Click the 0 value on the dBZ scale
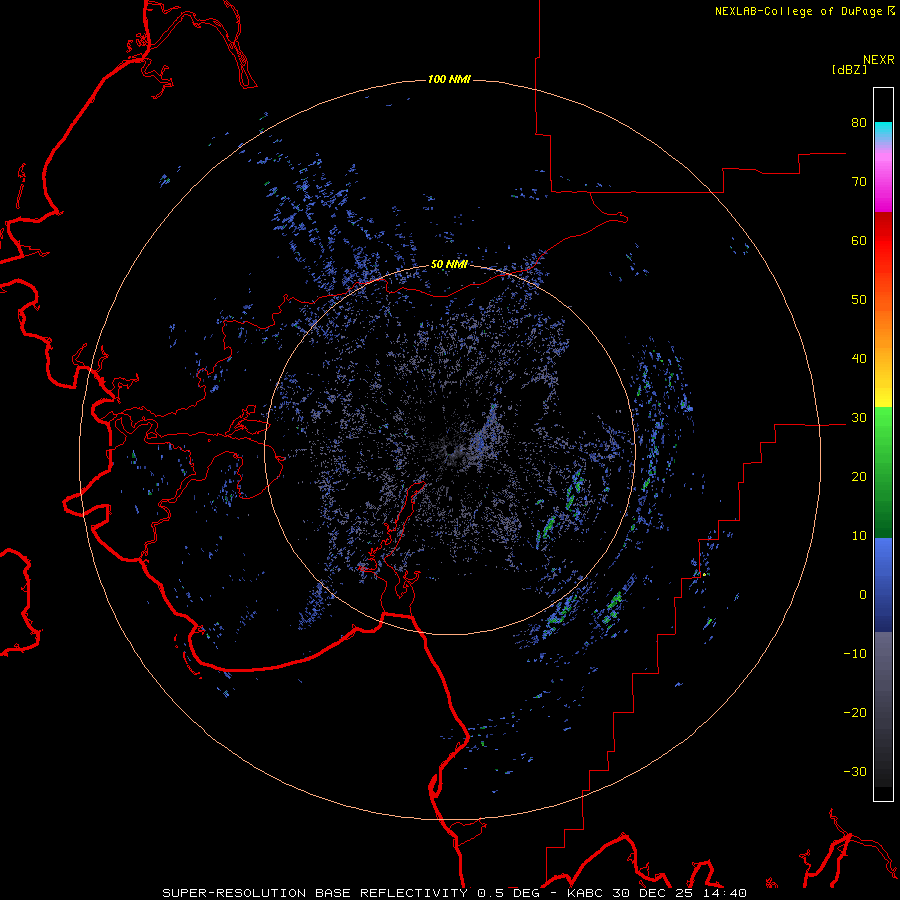This screenshot has width=900, height=900. (863, 595)
